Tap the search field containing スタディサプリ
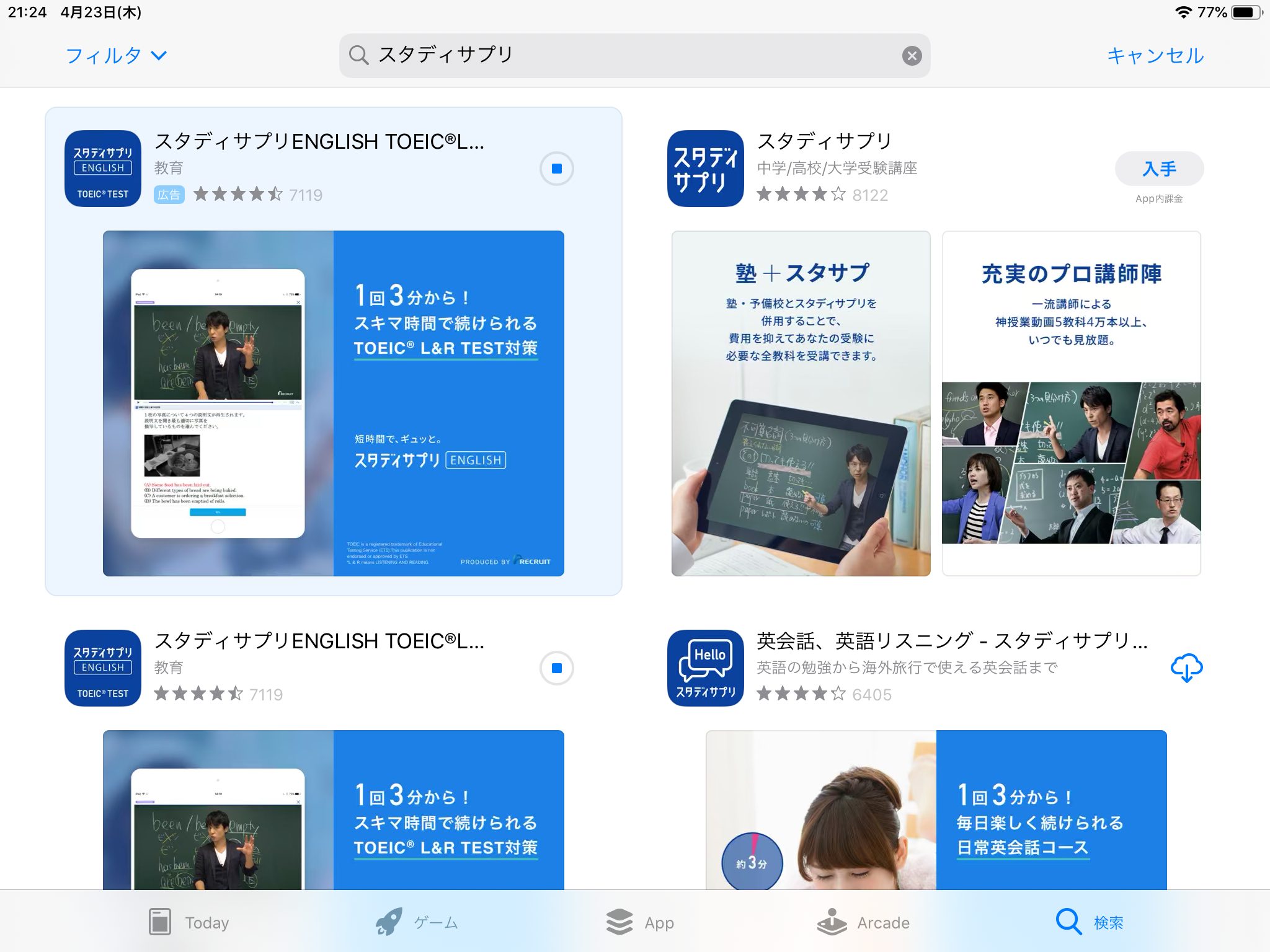This screenshot has height=952, width=1270. click(634, 56)
